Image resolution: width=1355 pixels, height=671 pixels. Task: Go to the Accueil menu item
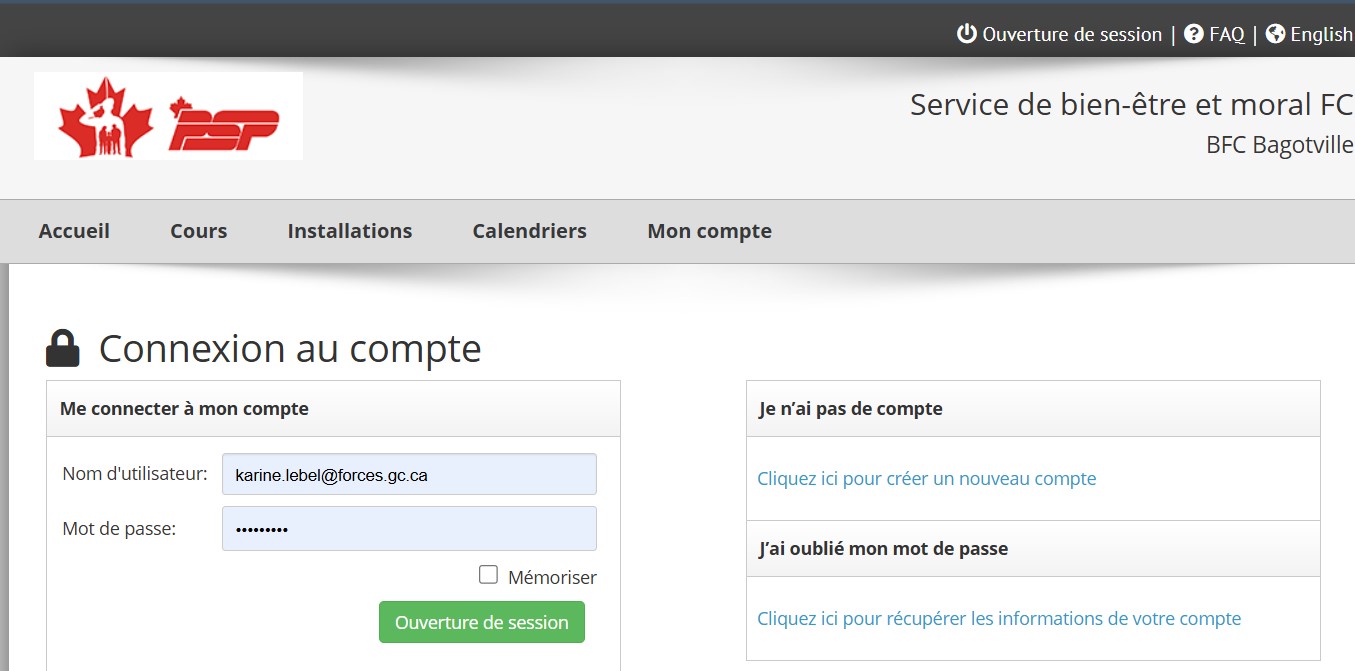(74, 231)
